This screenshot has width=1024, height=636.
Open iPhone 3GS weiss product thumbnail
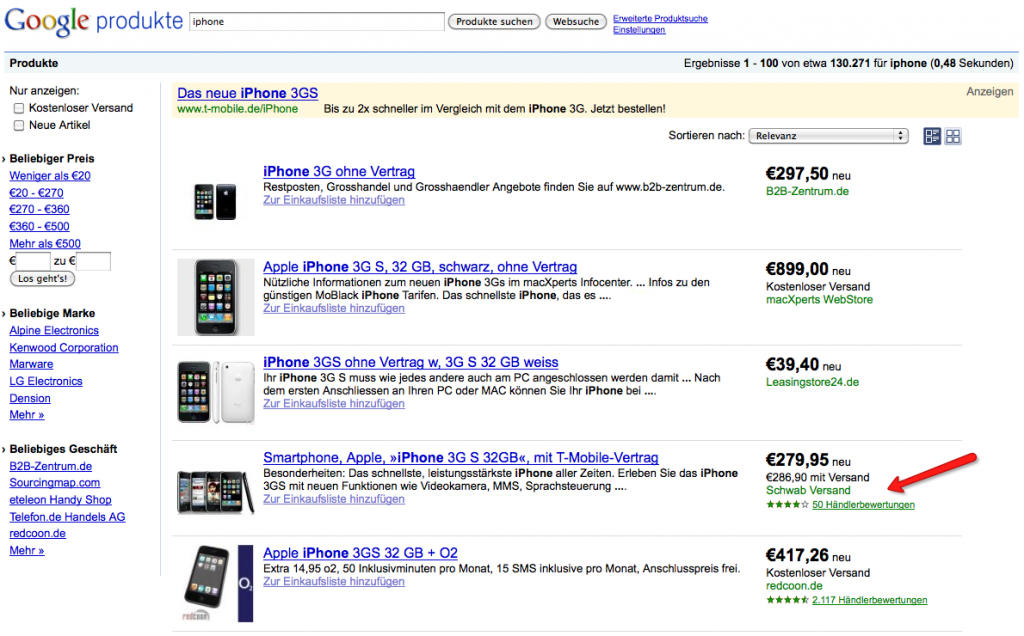216,392
